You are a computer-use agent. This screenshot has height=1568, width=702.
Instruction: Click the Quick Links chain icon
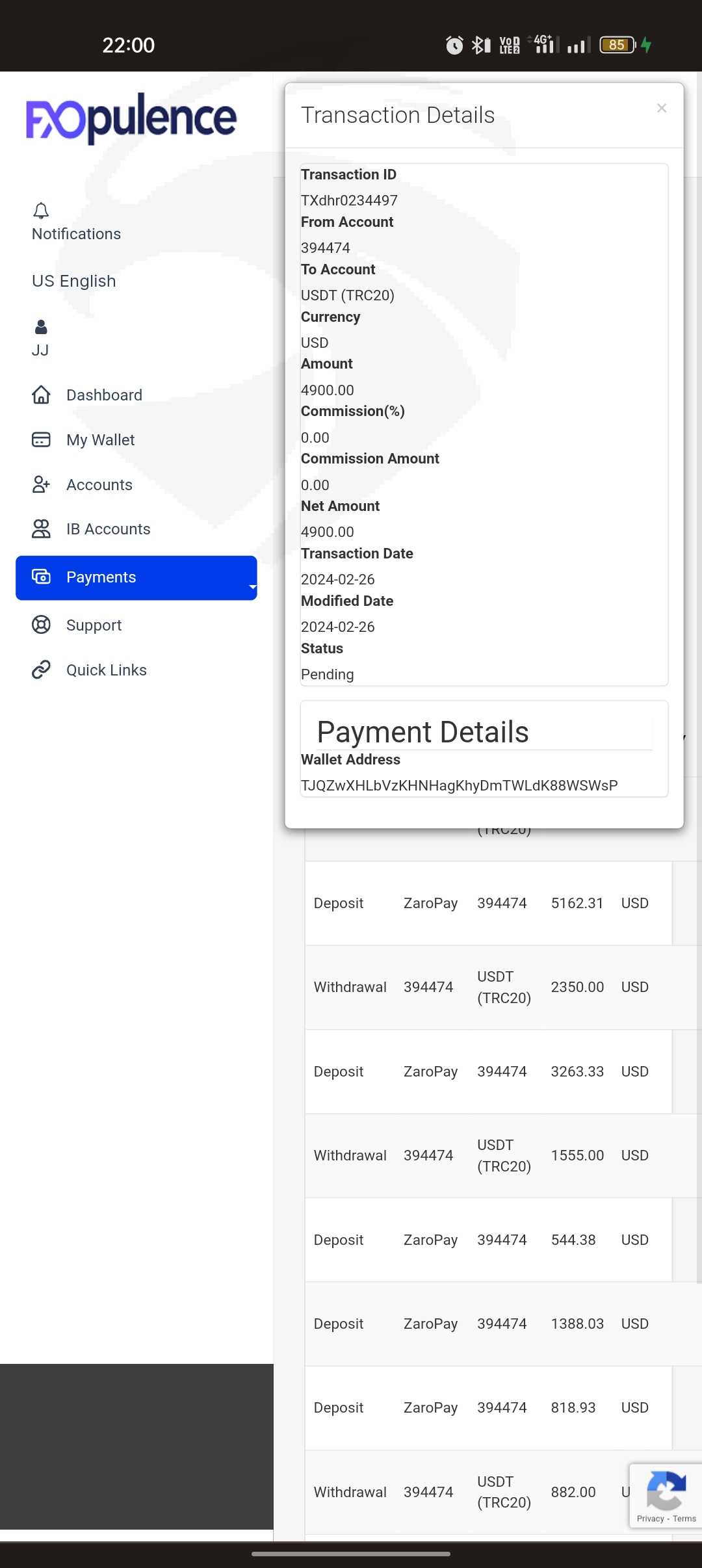coord(41,670)
